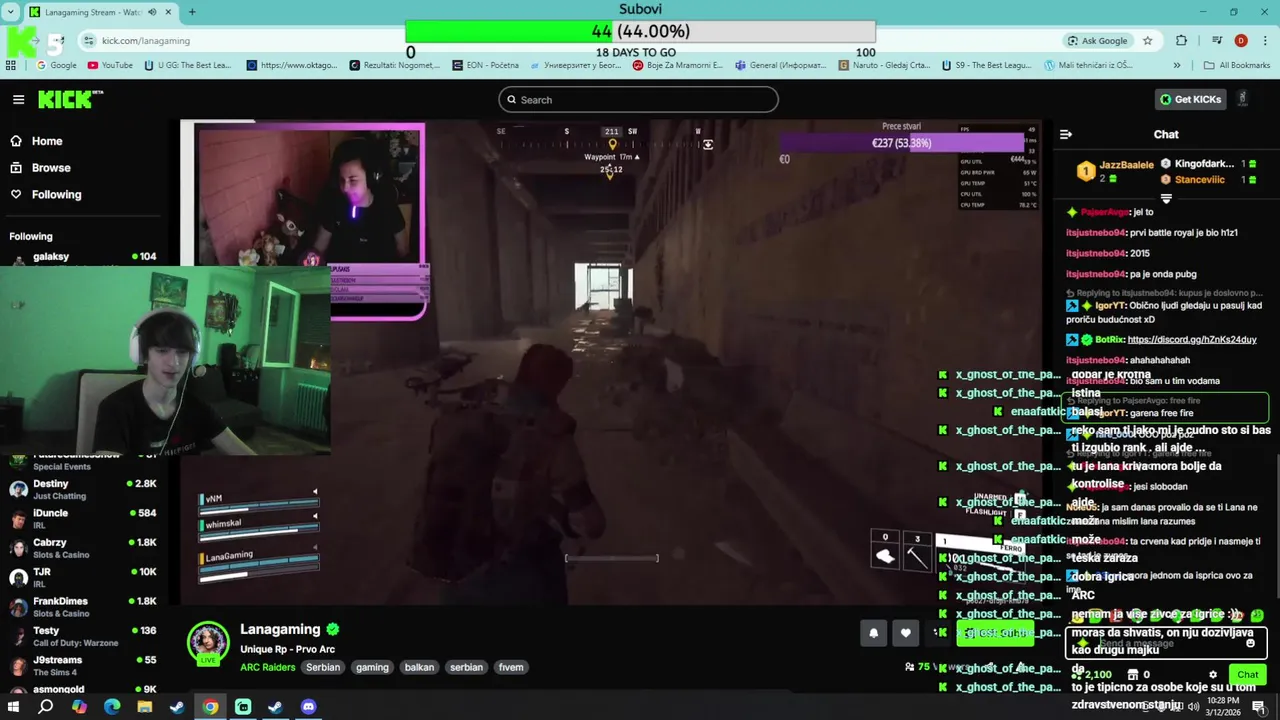1280x720 pixels.
Task: Open the ARC Raiders category link
Action: [267, 667]
